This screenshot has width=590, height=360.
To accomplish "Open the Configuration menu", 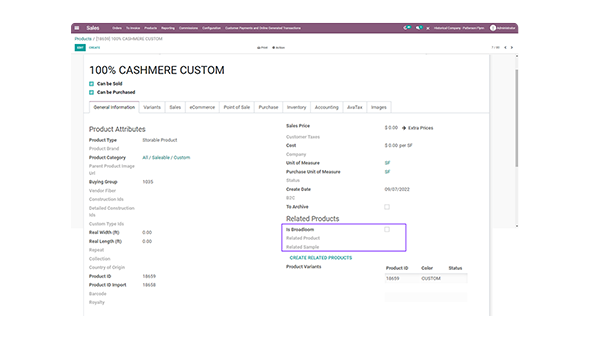I will [211, 28].
